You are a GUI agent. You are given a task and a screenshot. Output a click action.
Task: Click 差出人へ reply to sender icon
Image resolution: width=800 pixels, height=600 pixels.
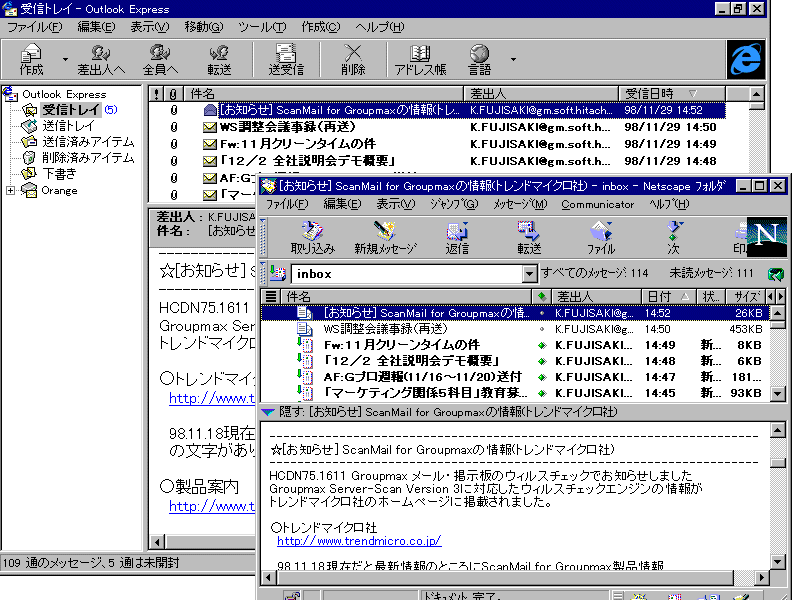(101, 60)
